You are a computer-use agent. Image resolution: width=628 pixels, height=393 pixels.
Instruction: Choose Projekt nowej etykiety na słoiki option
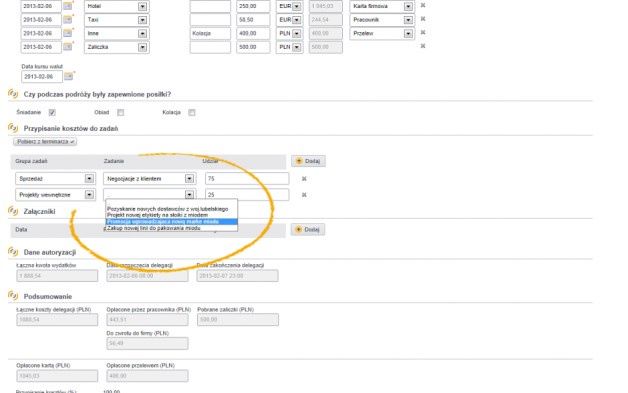tap(171, 215)
